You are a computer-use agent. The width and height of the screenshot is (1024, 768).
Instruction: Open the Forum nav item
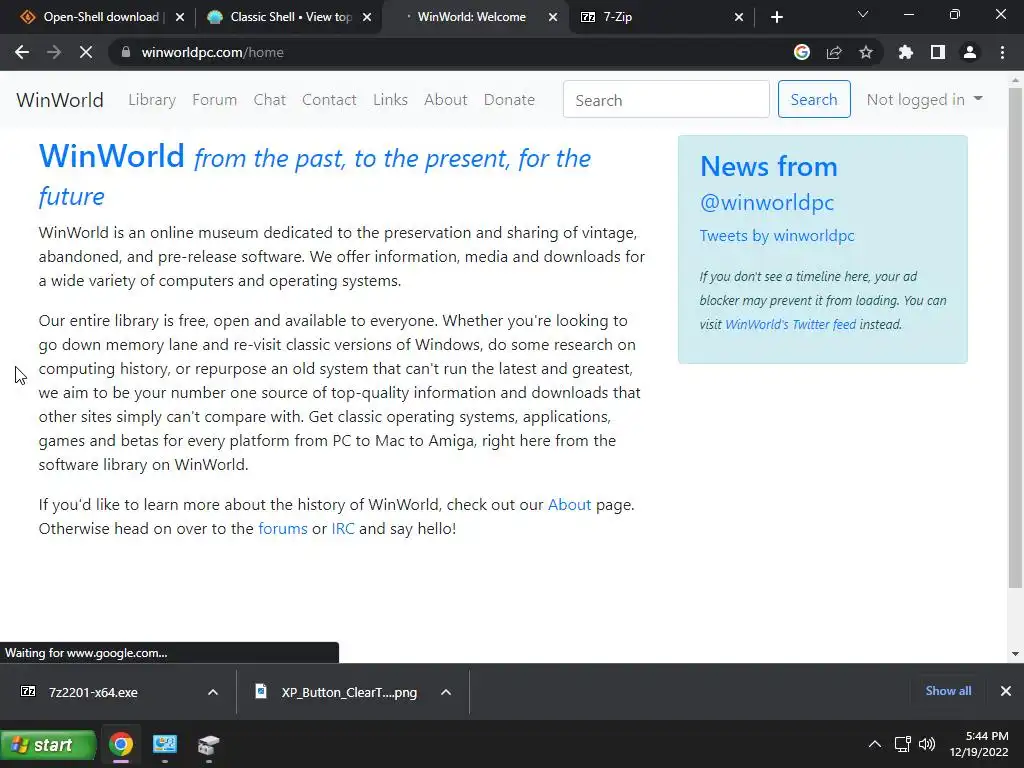click(214, 99)
